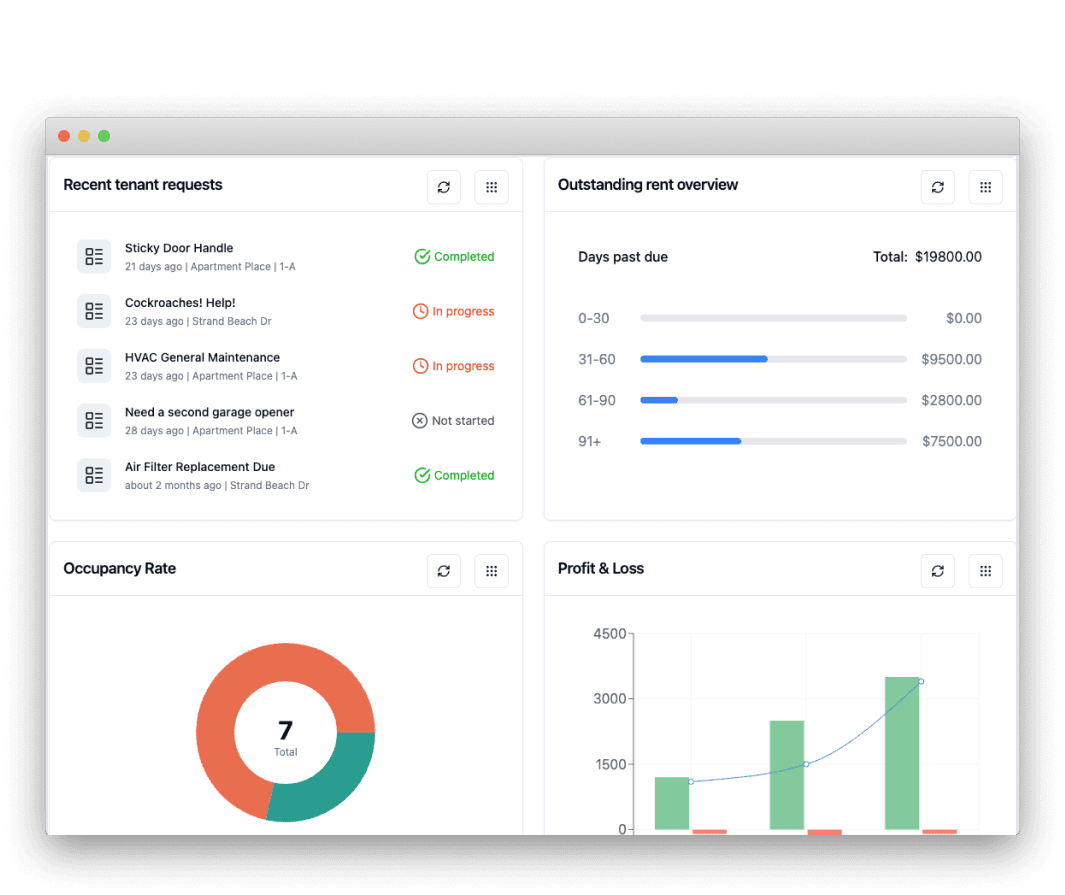Screen dimensions: 1065x895
Task: Click In progress clock icon for HVAC Maintenance
Action: (420, 366)
